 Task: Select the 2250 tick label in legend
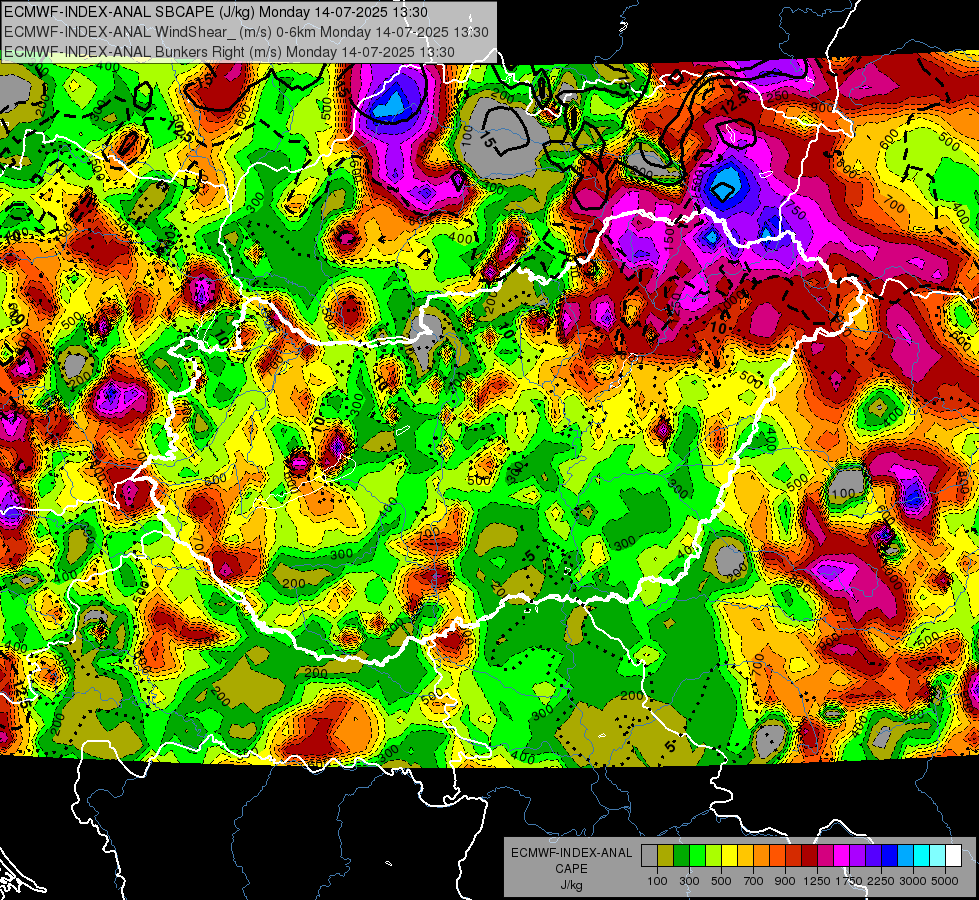882,881
